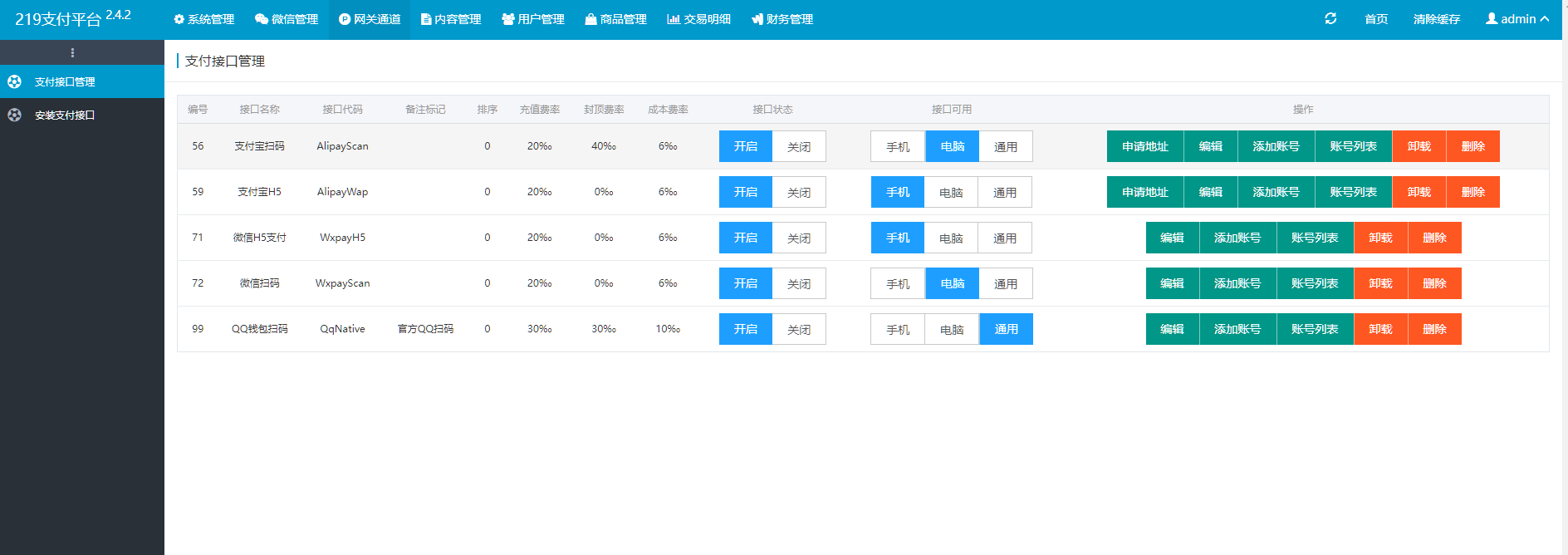Click 删除 for 微信H5支付
Screen dimensions: 1568x555
(x=1434, y=238)
